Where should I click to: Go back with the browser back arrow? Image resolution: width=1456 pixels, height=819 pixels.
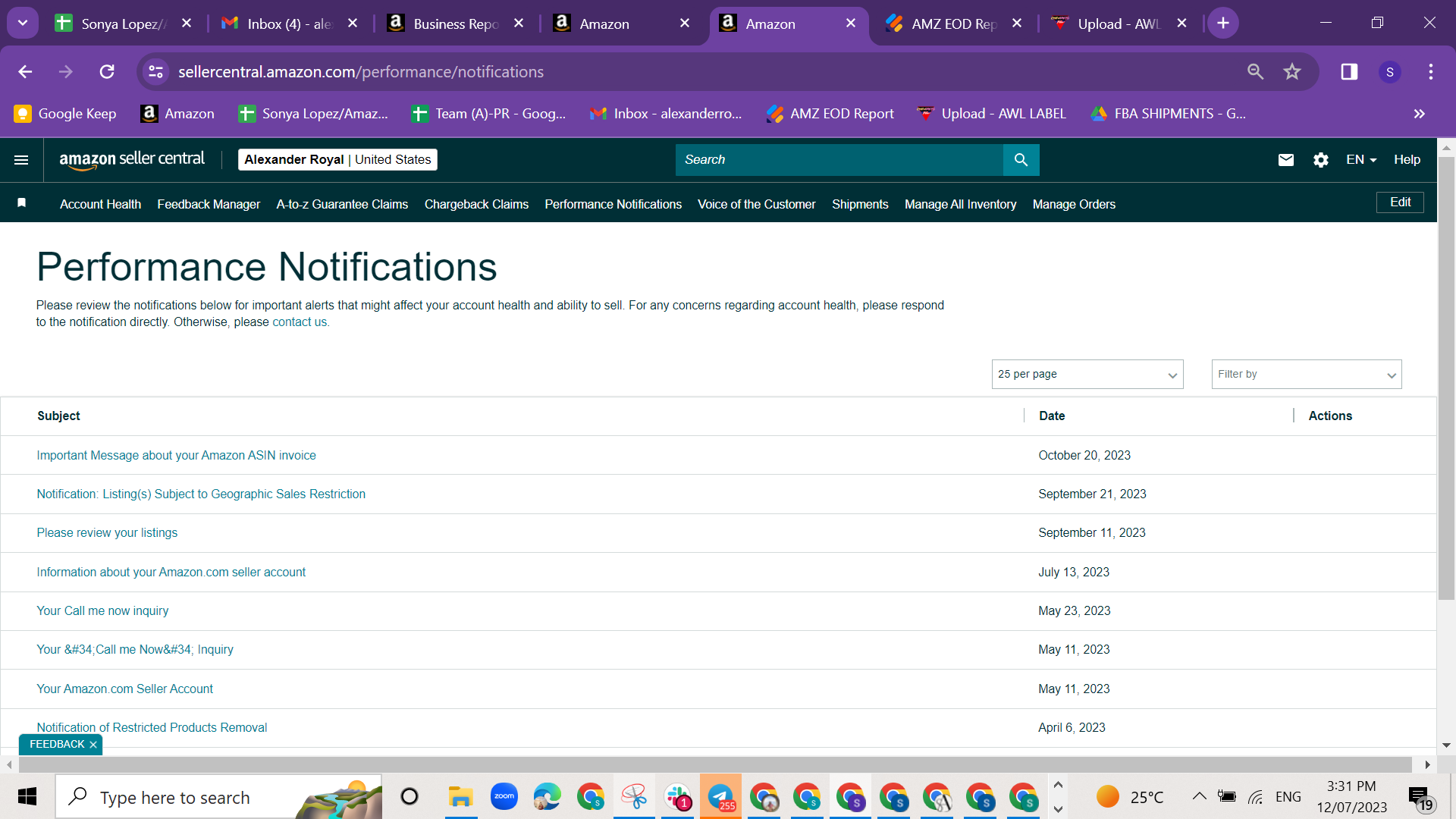pyautogui.click(x=25, y=71)
